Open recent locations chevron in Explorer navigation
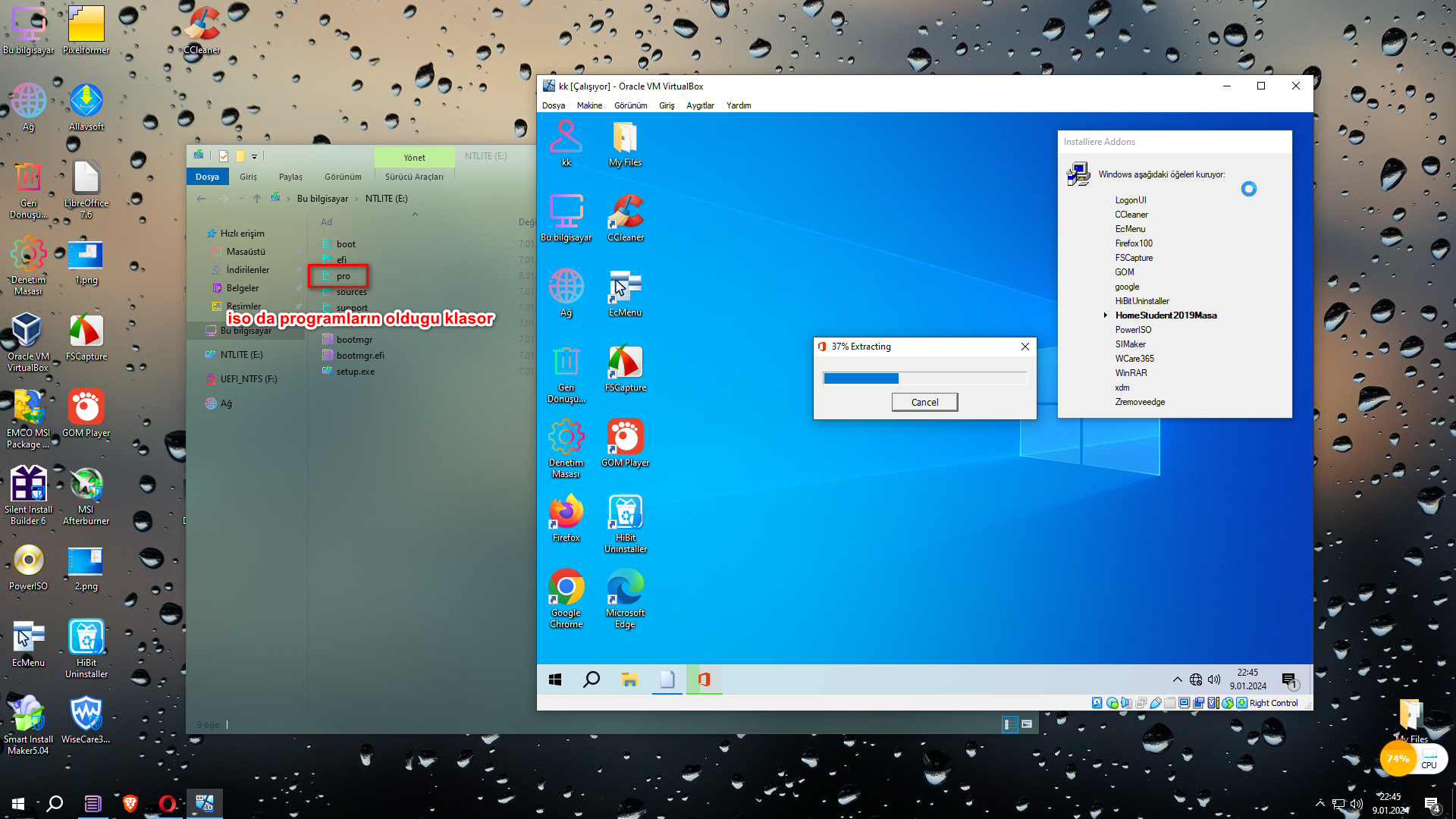The image size is (1456, 819). (241, 199)
